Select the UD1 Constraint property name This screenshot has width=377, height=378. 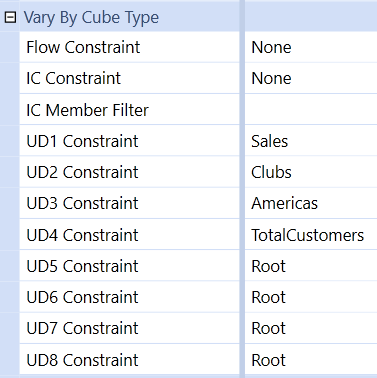tap(82, 141)
